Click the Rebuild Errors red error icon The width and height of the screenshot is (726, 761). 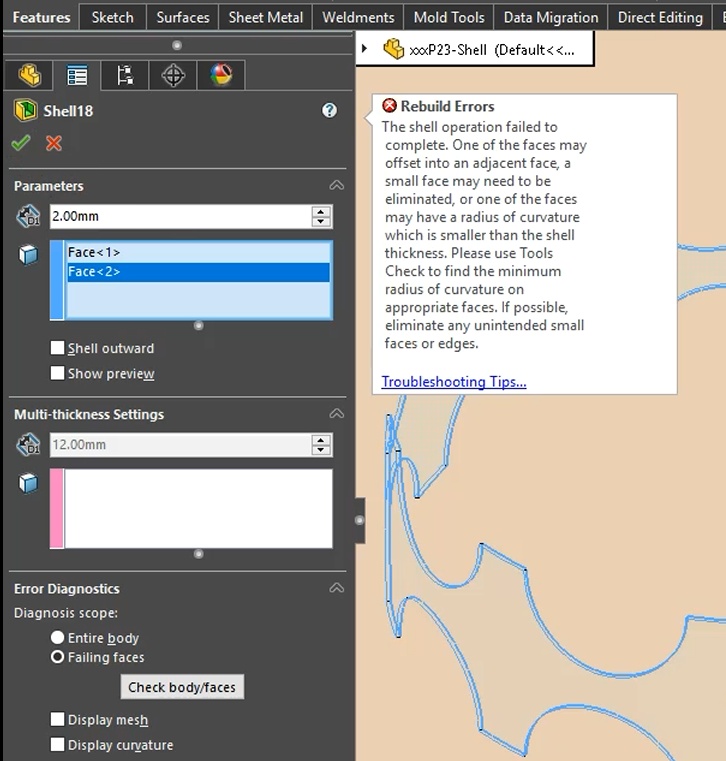pyautogui.click(x=389, y=105)
